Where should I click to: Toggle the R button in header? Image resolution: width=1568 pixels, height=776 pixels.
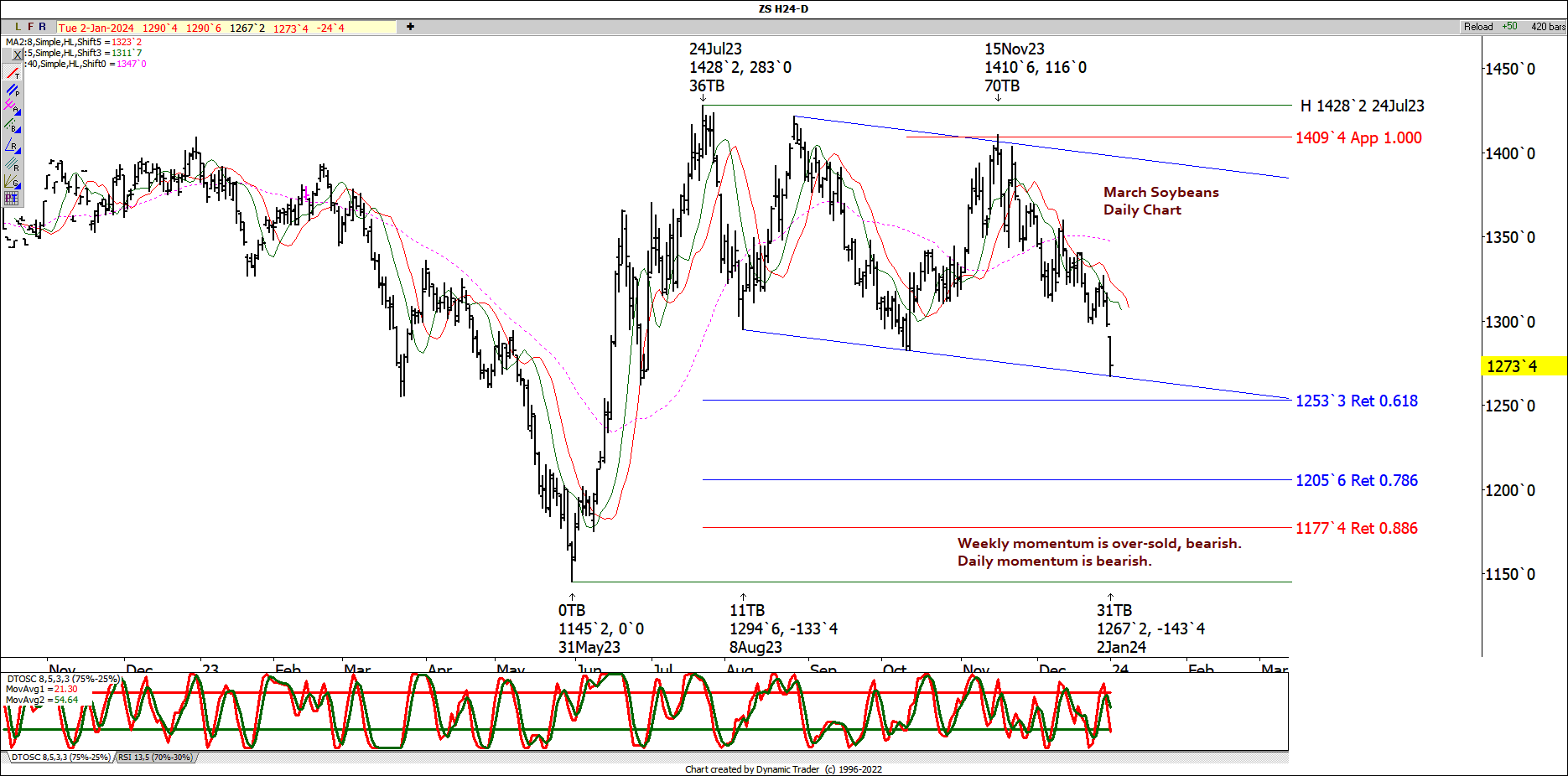[x=43, y=27]
